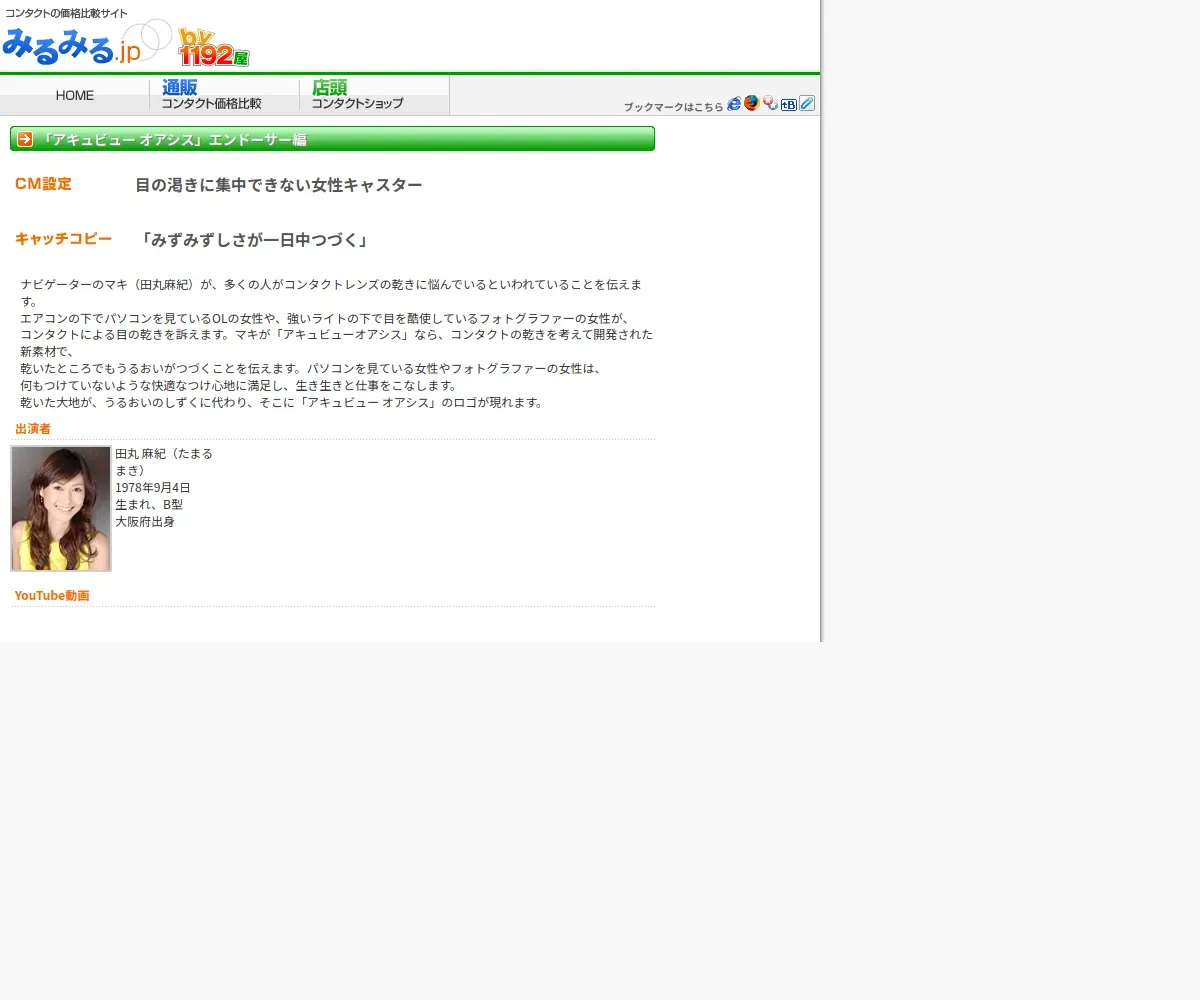Open the 店頭 コンタクトショップ tab
Screen dimensions: 1200x1000
point(375,96)
